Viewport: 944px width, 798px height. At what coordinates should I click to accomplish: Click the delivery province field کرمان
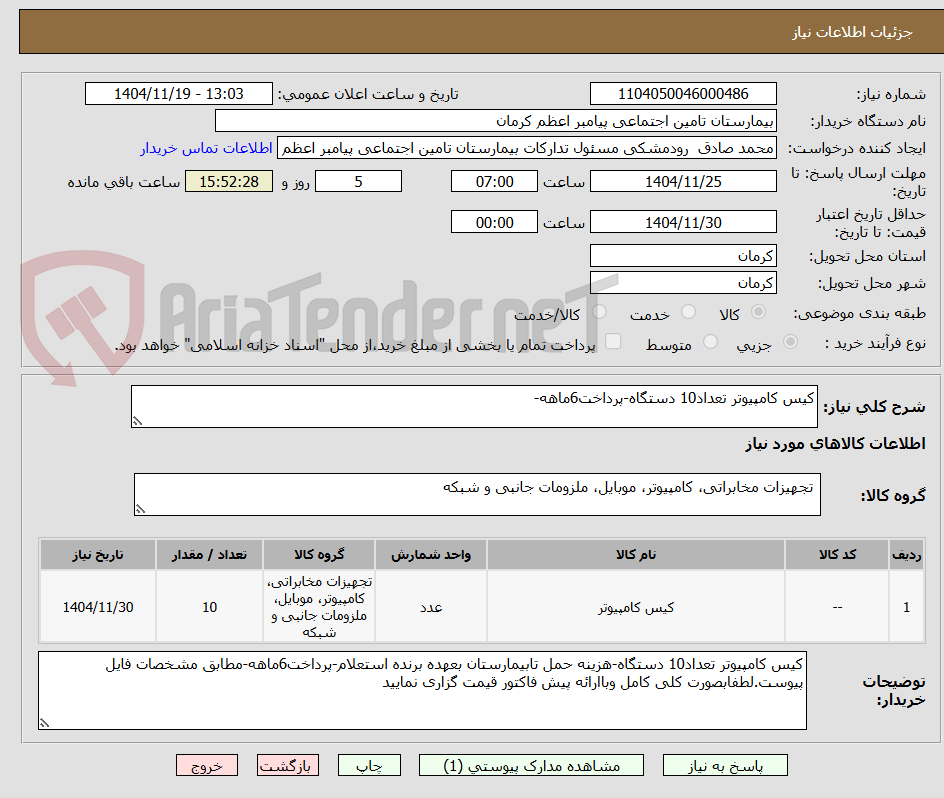[683, 256]
